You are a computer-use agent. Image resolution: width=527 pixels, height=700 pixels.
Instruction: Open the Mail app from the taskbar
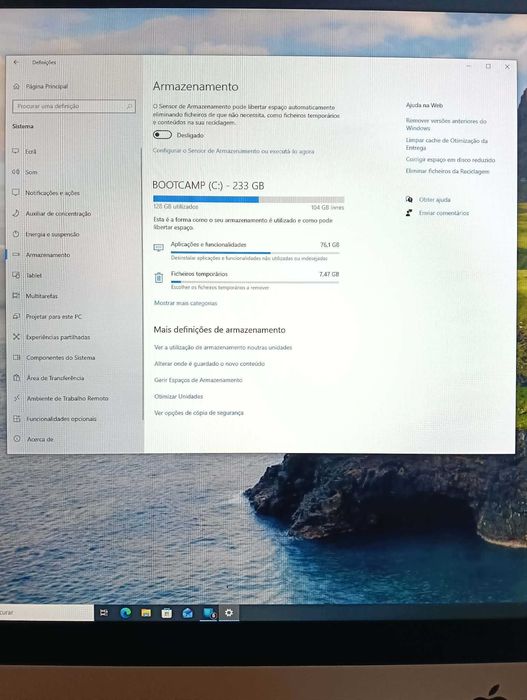click(x=188, y=613)
